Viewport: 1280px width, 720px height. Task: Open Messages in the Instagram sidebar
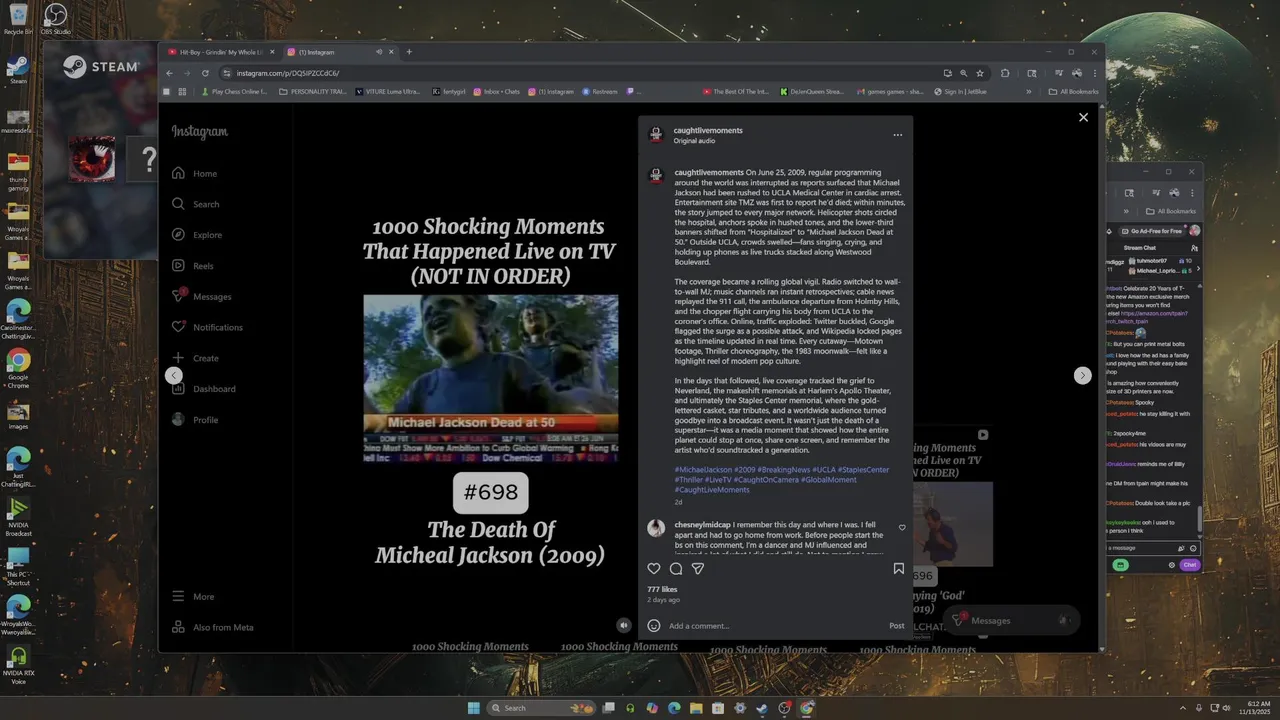202,296
